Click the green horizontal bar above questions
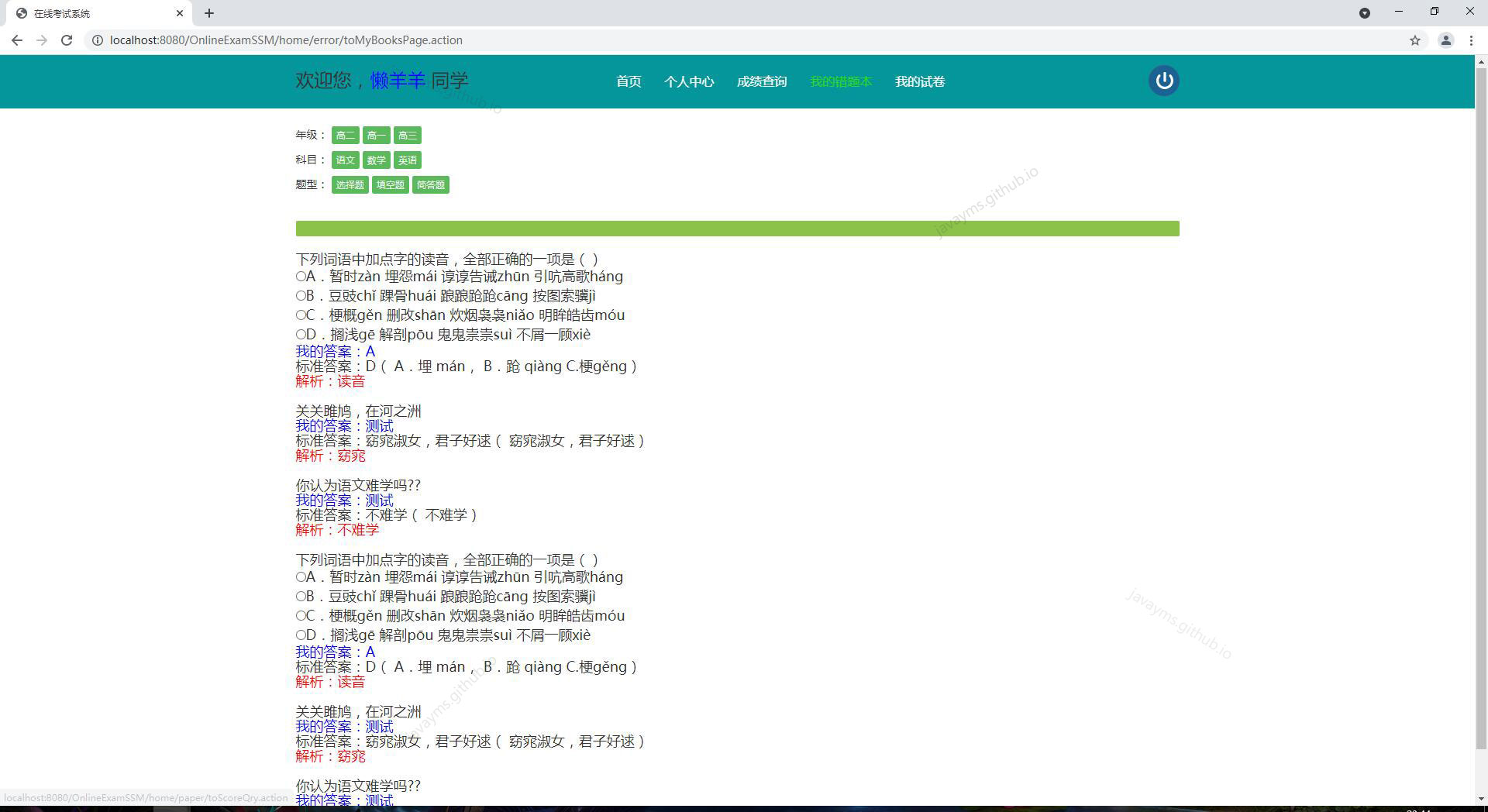 pyautogui.click(x=737, y=229)
